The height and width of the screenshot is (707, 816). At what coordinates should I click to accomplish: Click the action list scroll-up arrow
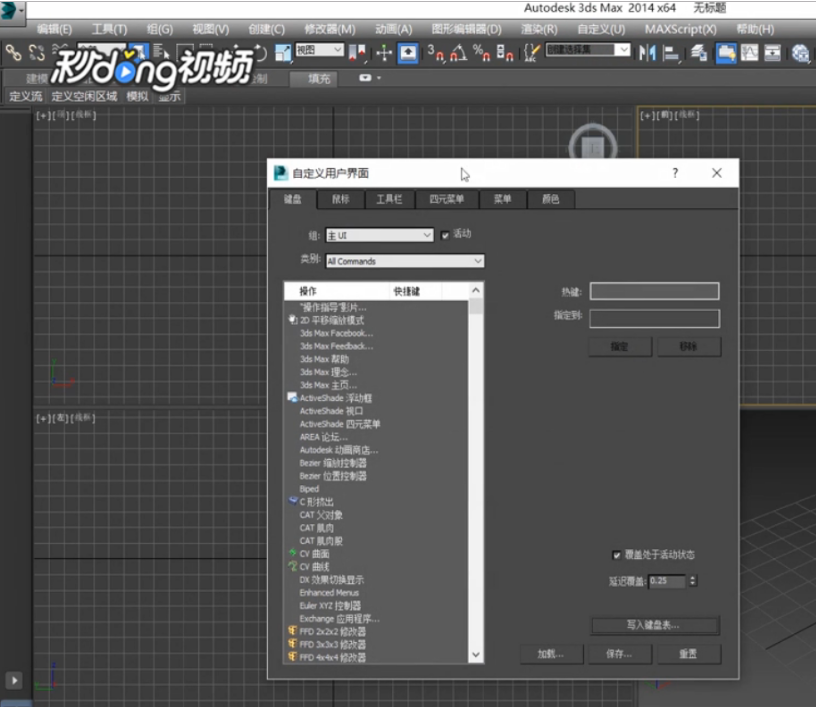(x=476, y=290)
